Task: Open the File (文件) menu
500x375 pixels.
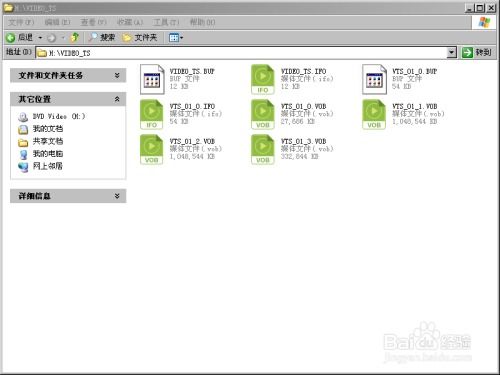Action: (21, 22)
